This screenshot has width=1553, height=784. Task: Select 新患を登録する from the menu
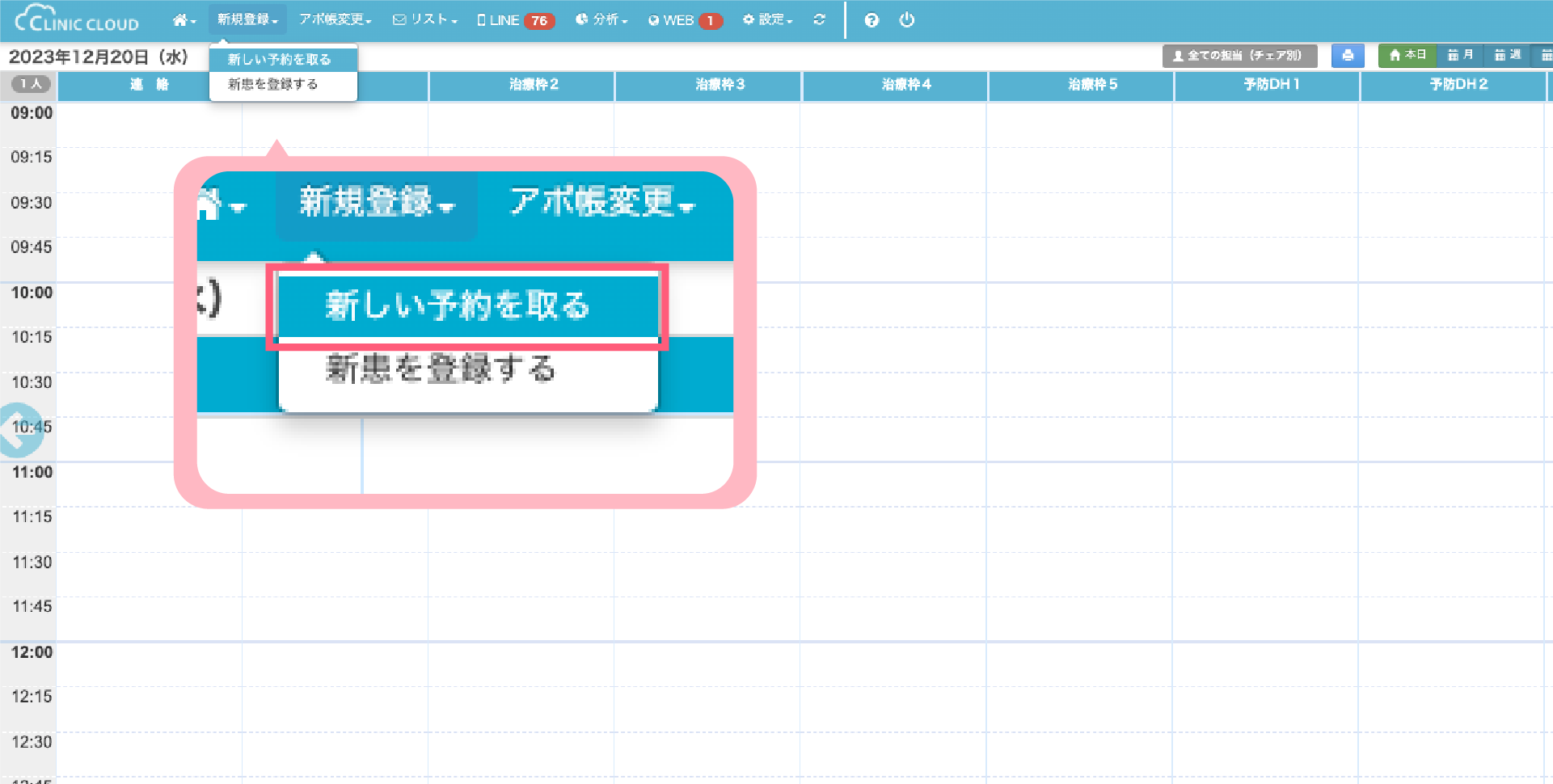coord(273,84)
